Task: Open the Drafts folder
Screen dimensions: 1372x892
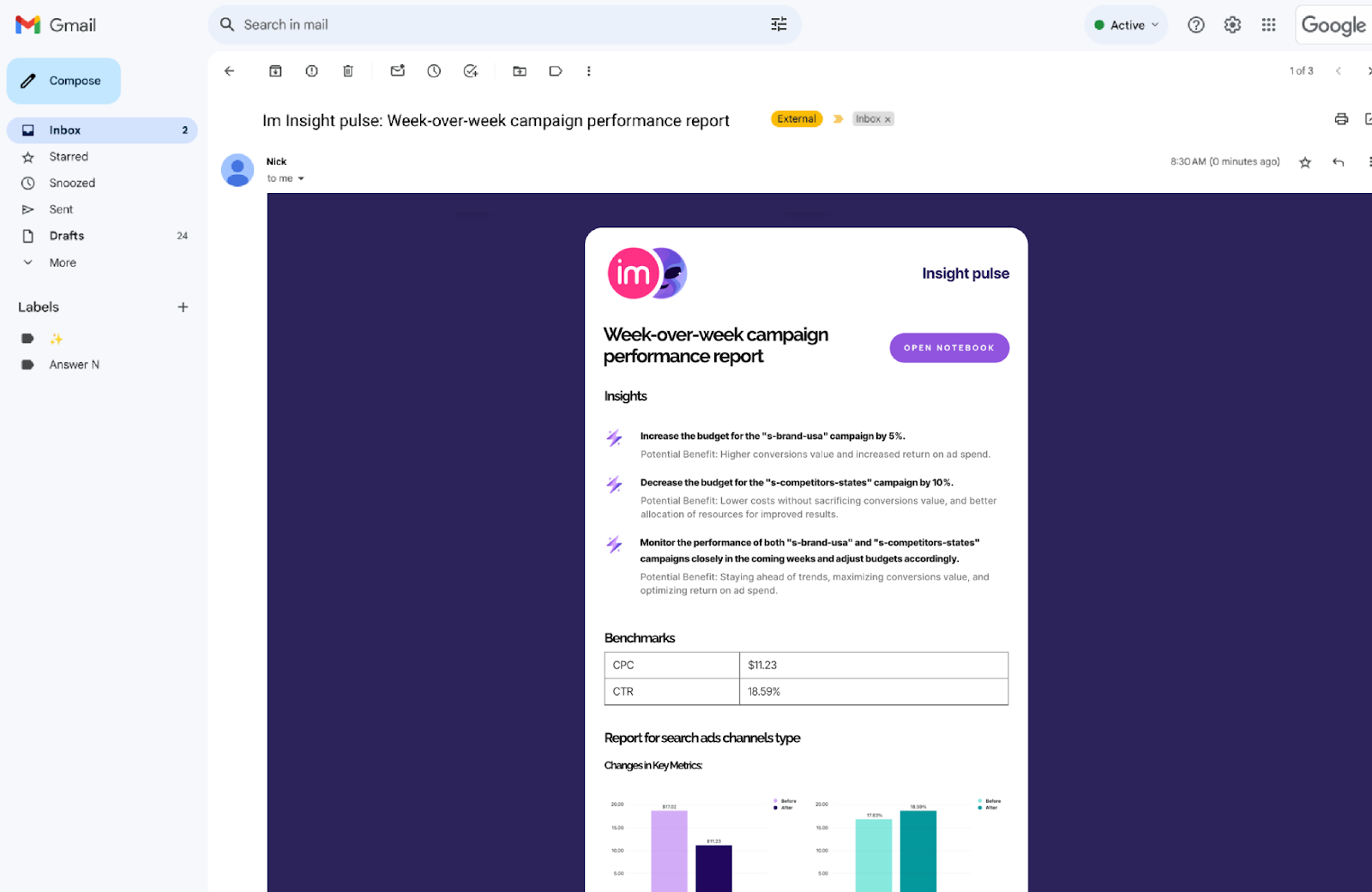Action: [x=66, y=236]
